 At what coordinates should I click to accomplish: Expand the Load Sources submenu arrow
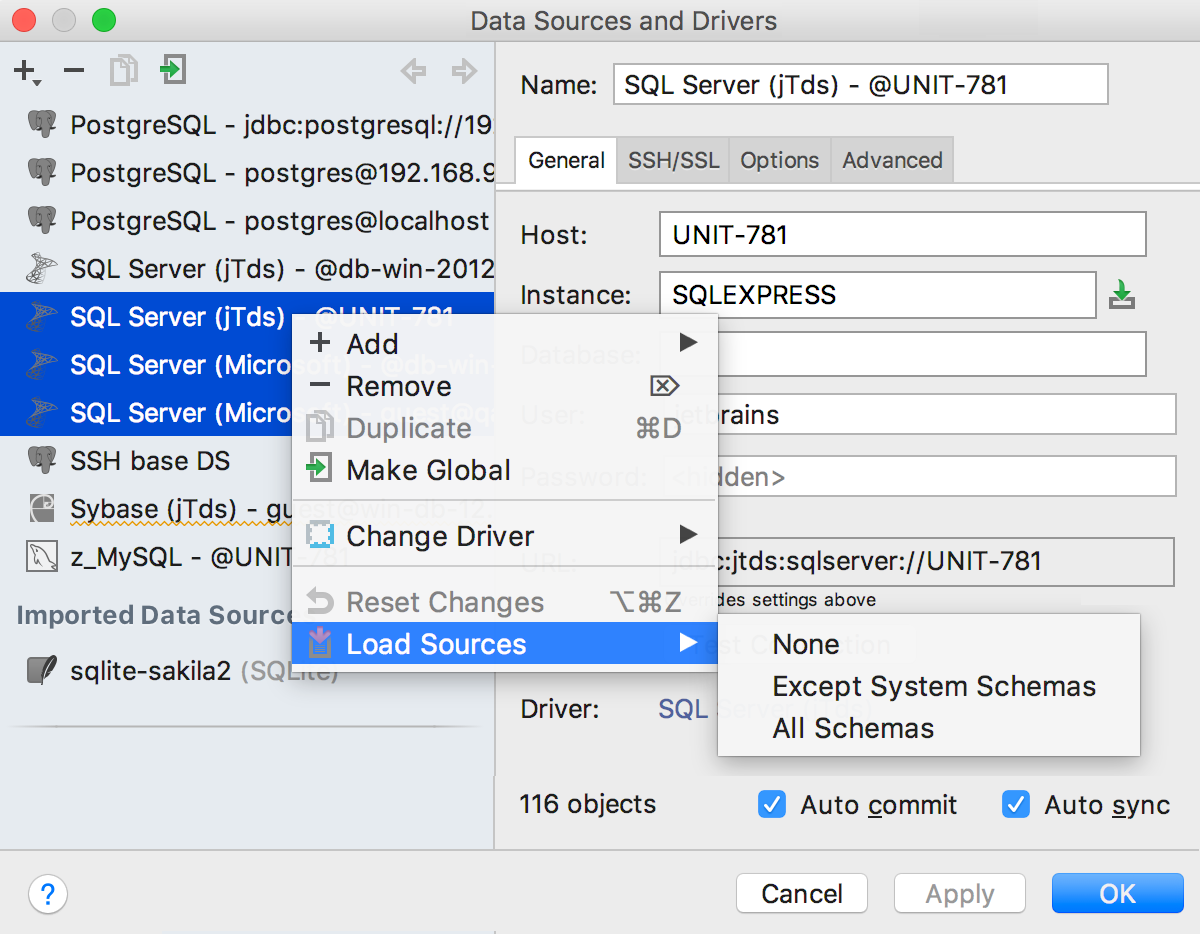pos(687,643)
